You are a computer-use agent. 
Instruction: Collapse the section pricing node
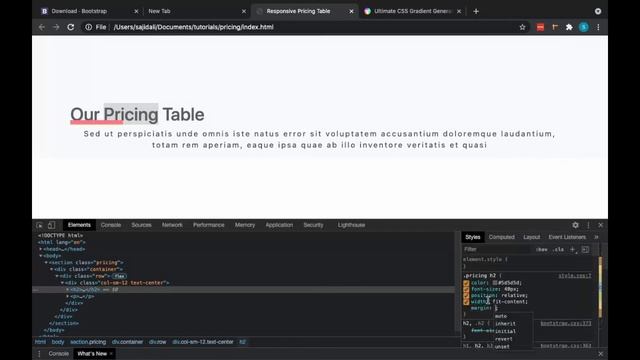(46, 262)
